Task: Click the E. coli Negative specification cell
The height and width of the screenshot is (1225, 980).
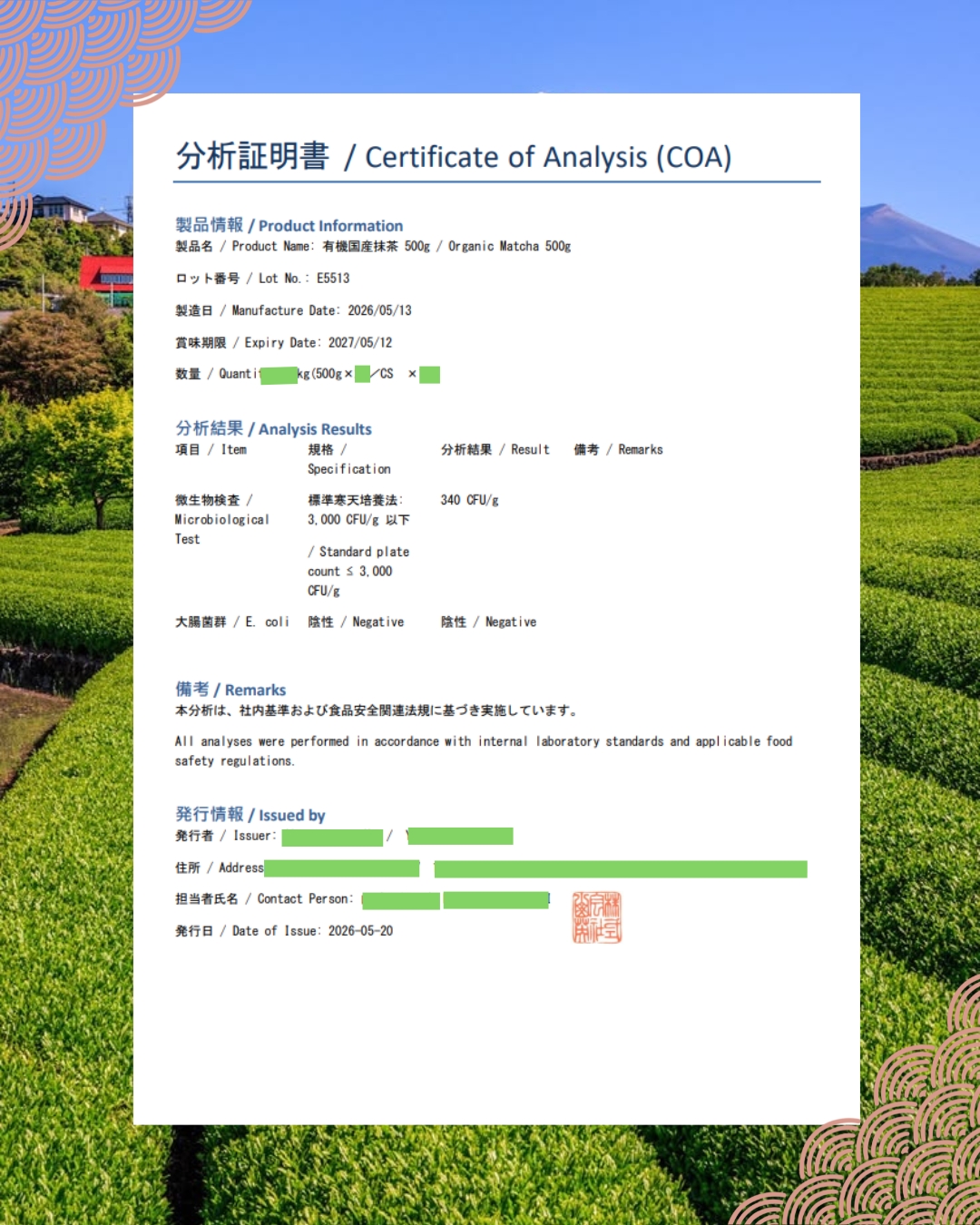Action: click(356, 622)
